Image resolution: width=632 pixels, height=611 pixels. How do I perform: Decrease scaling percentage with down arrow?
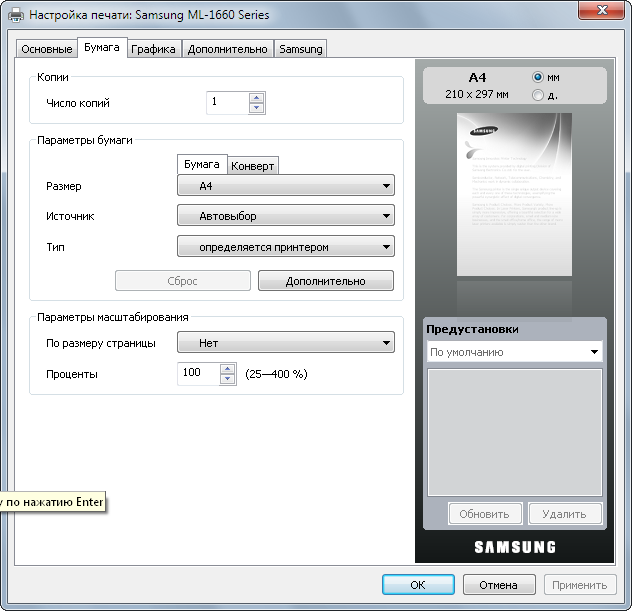coord(227,379)
